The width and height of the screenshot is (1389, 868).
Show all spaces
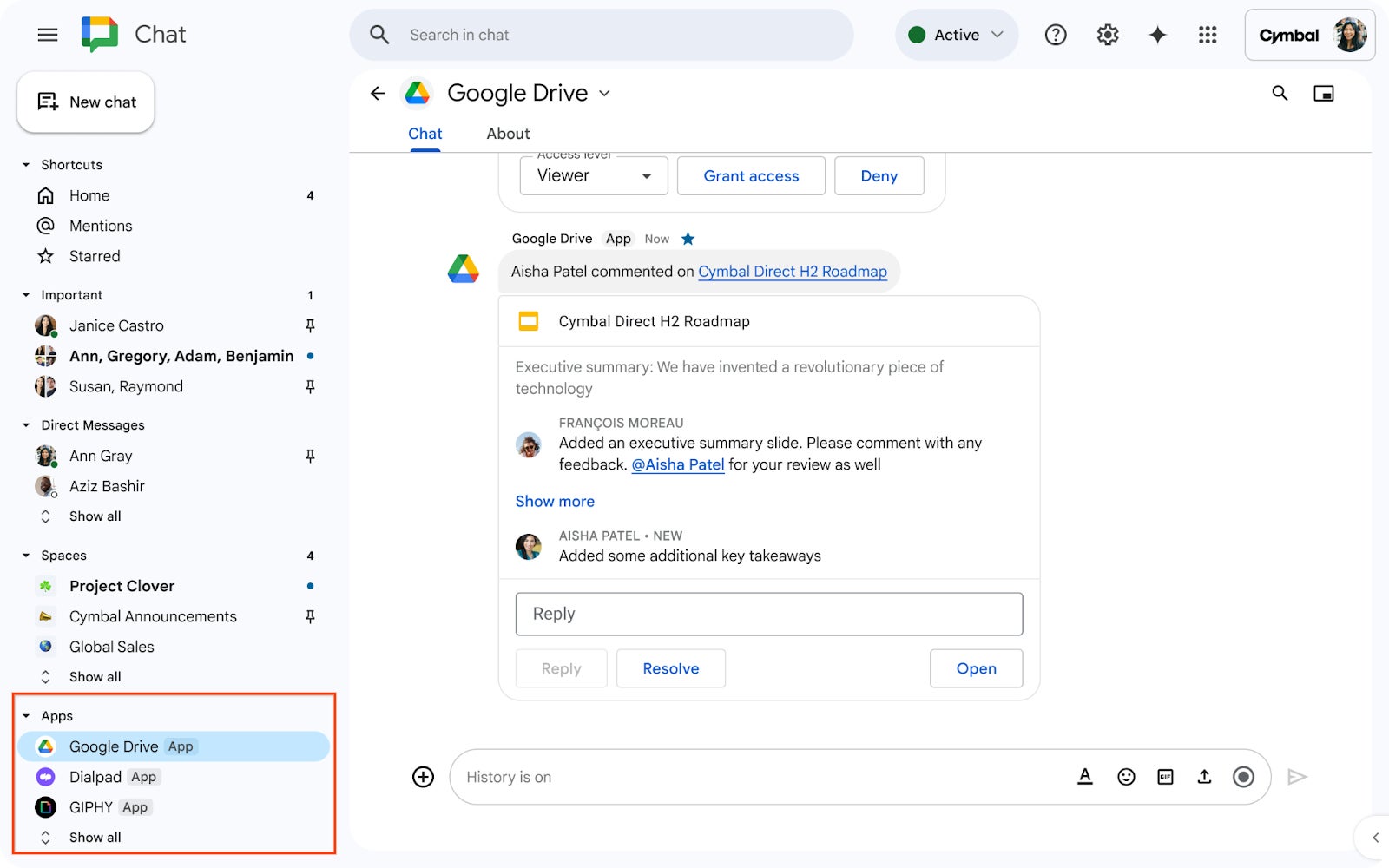pyautogui.click(x=95, y=677)
